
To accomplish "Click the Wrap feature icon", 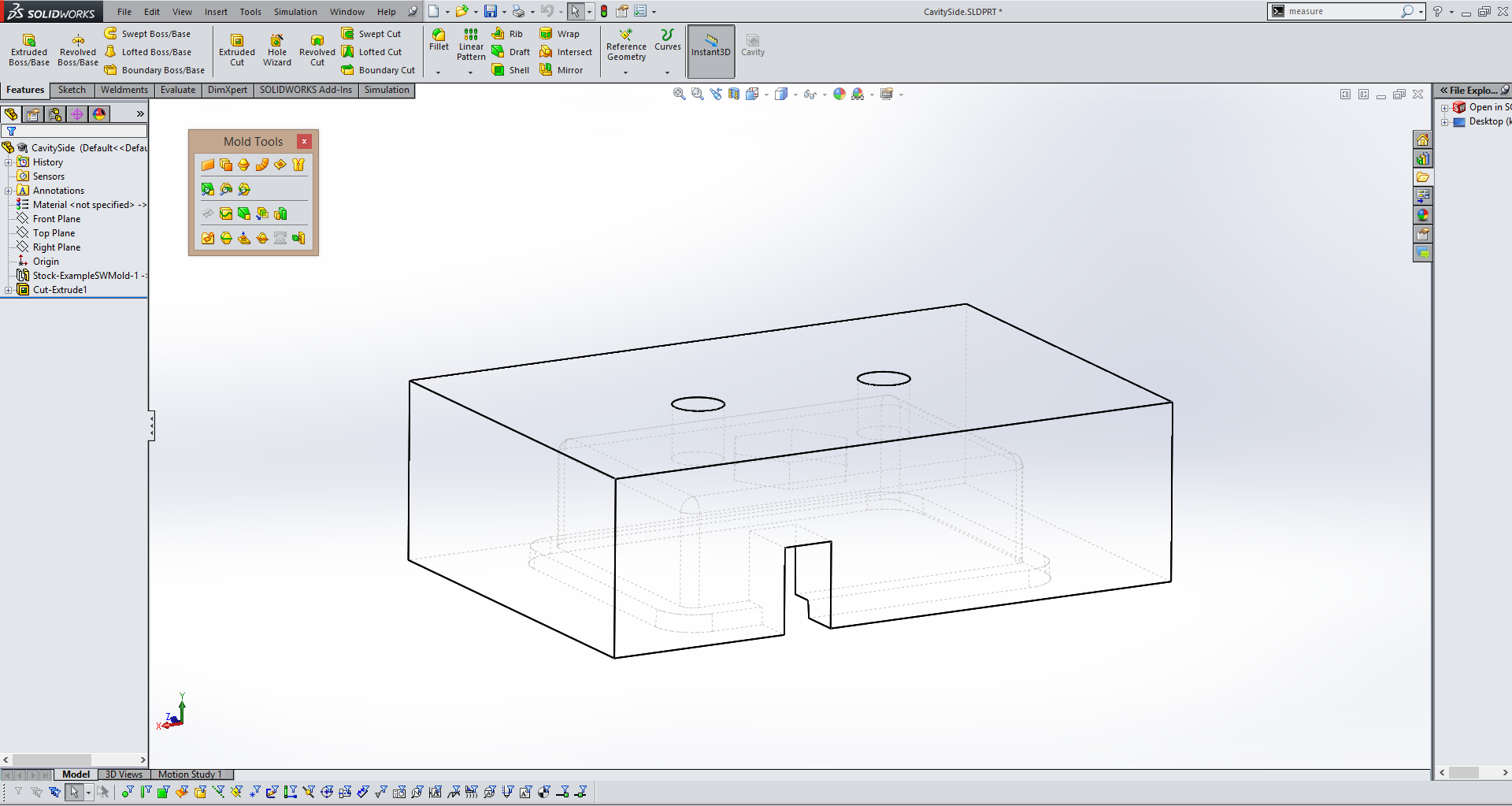I will pos(560,34).
